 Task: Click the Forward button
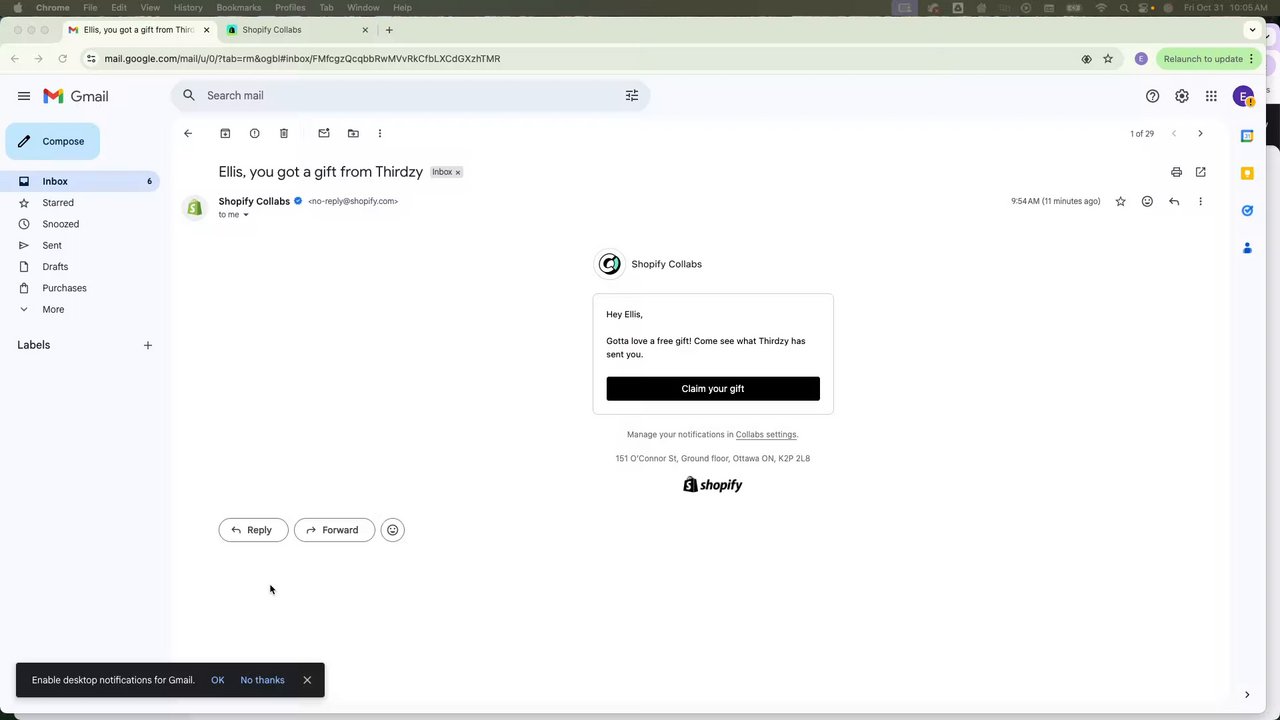pos(334,530)
